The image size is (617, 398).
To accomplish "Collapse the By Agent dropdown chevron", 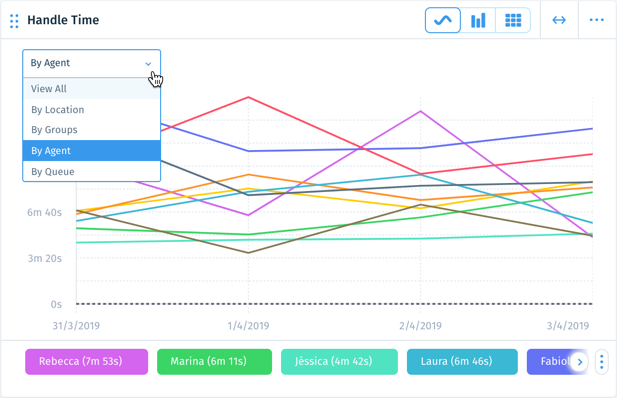I will pos(148,63).
